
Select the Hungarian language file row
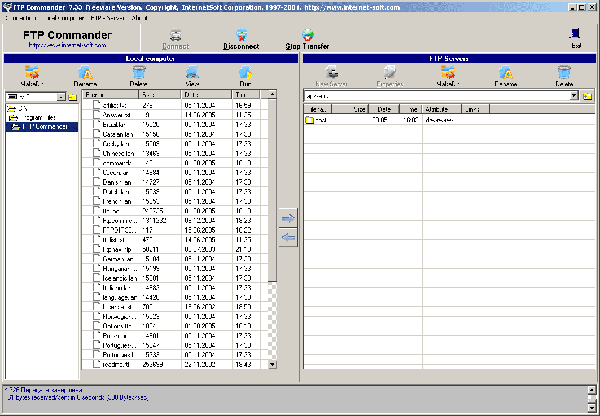coord(175,269)
